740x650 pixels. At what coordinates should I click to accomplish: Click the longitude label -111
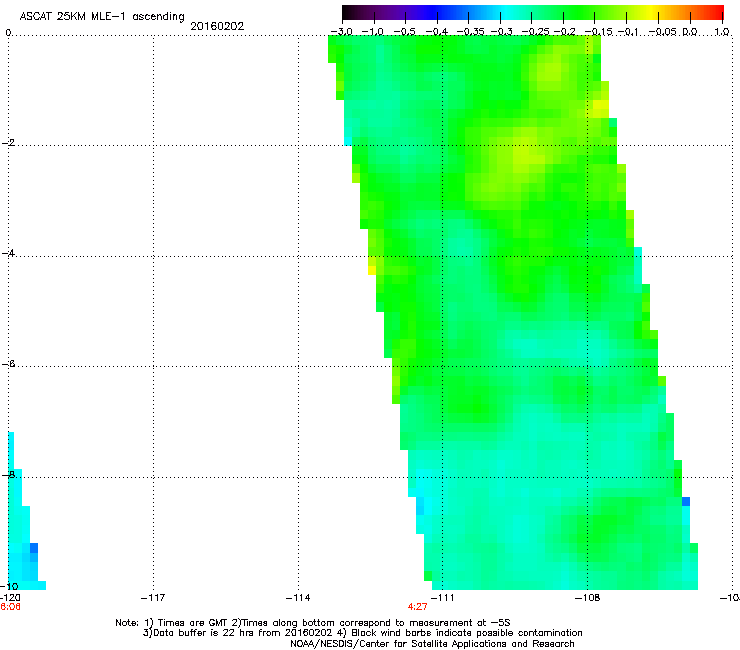tap(442, 598)
